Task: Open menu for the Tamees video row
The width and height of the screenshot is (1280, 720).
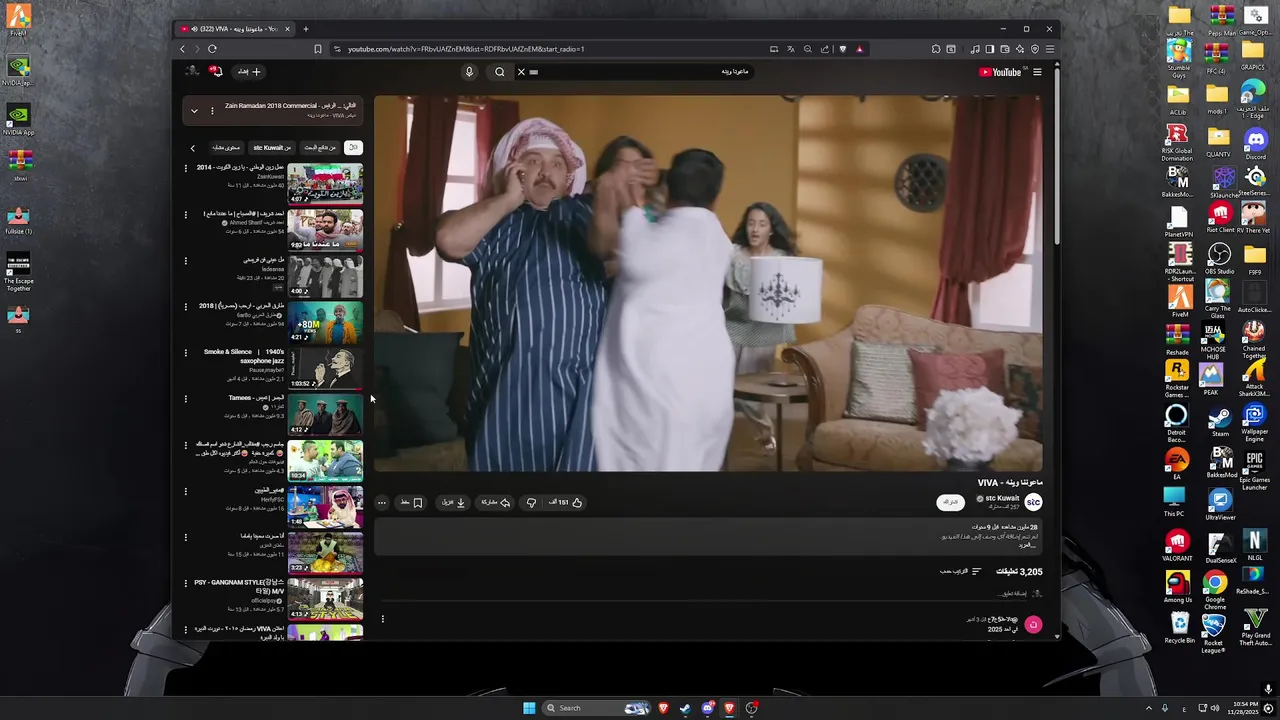Action: pyautogui.click(x=185, y=399)
